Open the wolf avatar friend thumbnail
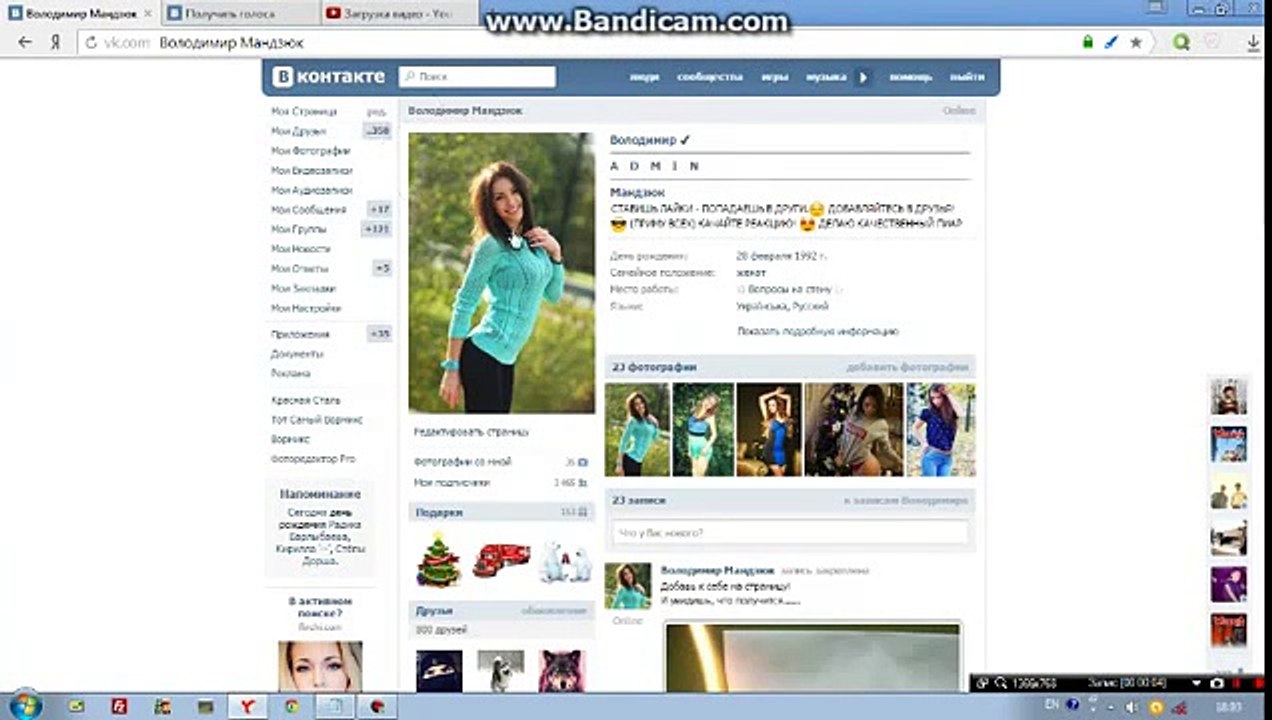The image size is (1272, 720). (561, 671)
